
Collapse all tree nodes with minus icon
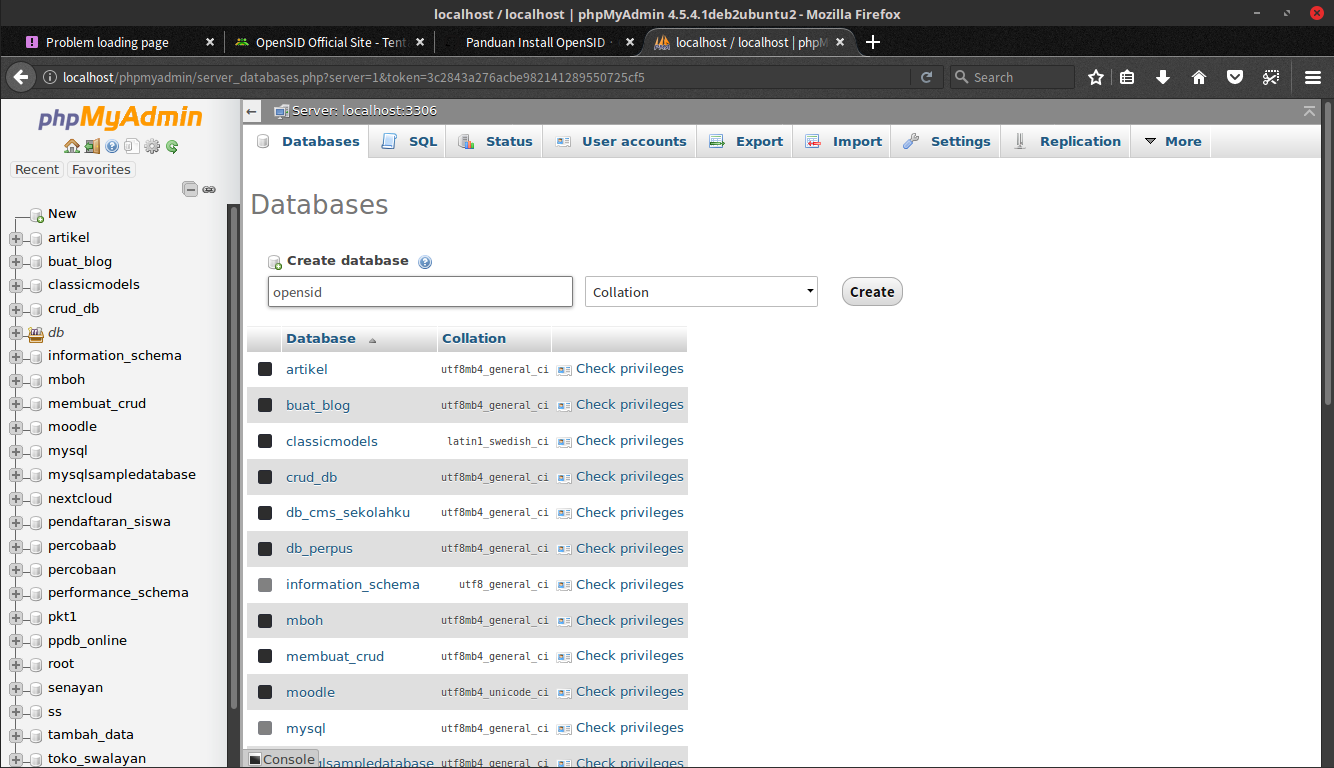(190, 188)
